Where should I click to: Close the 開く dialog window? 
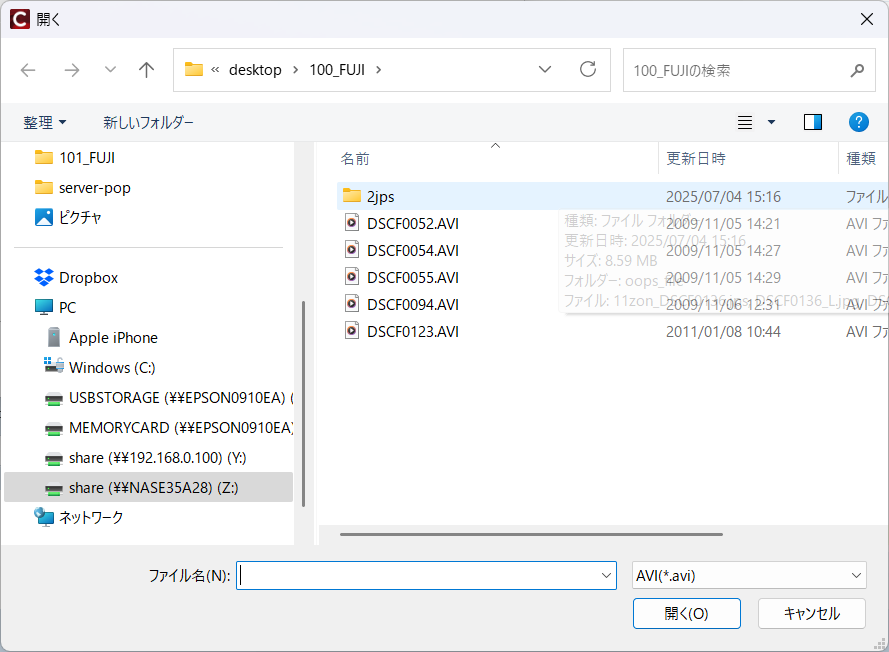click(866, 19)
